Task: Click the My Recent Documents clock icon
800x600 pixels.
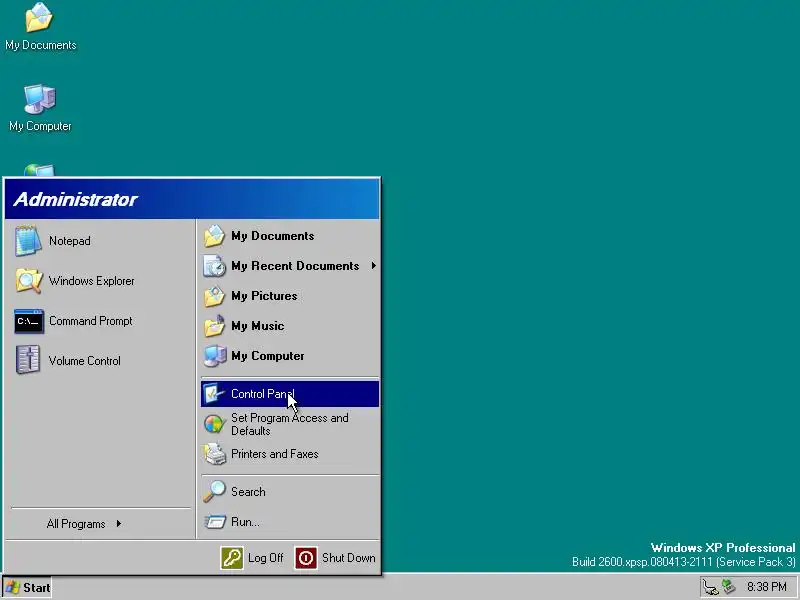Action: 214,266
